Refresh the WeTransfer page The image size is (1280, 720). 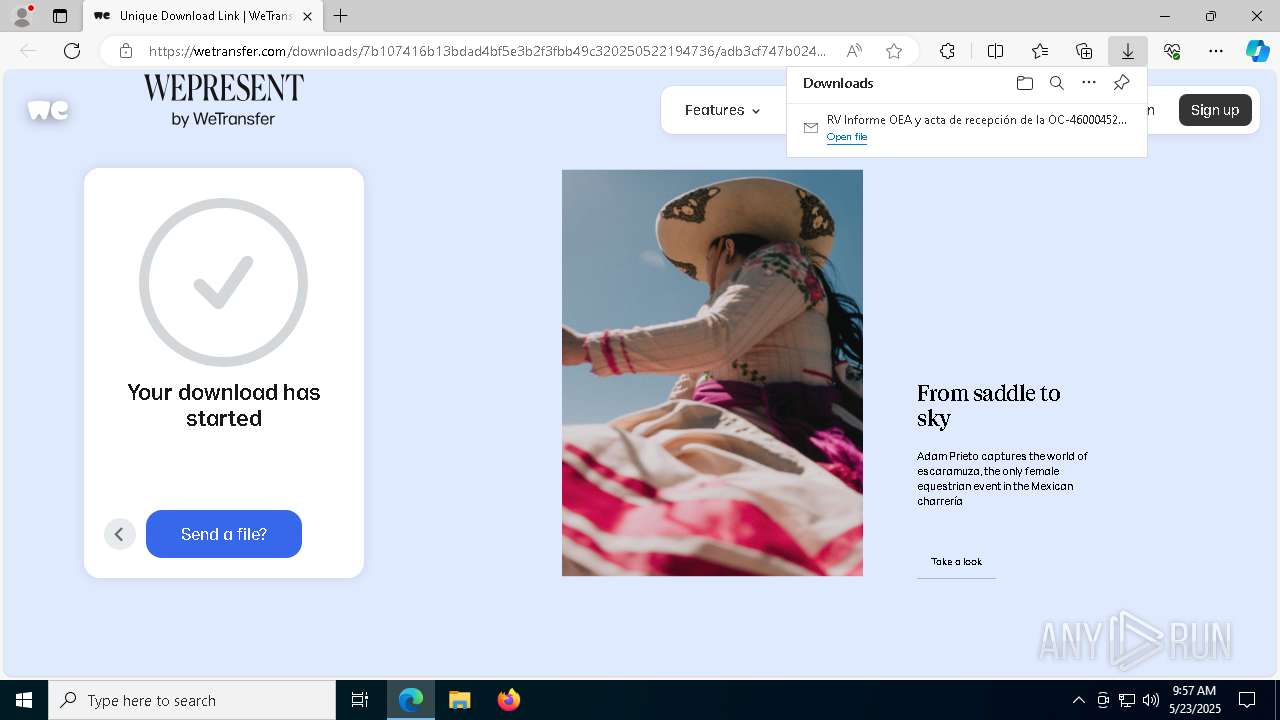coord(72,51)
